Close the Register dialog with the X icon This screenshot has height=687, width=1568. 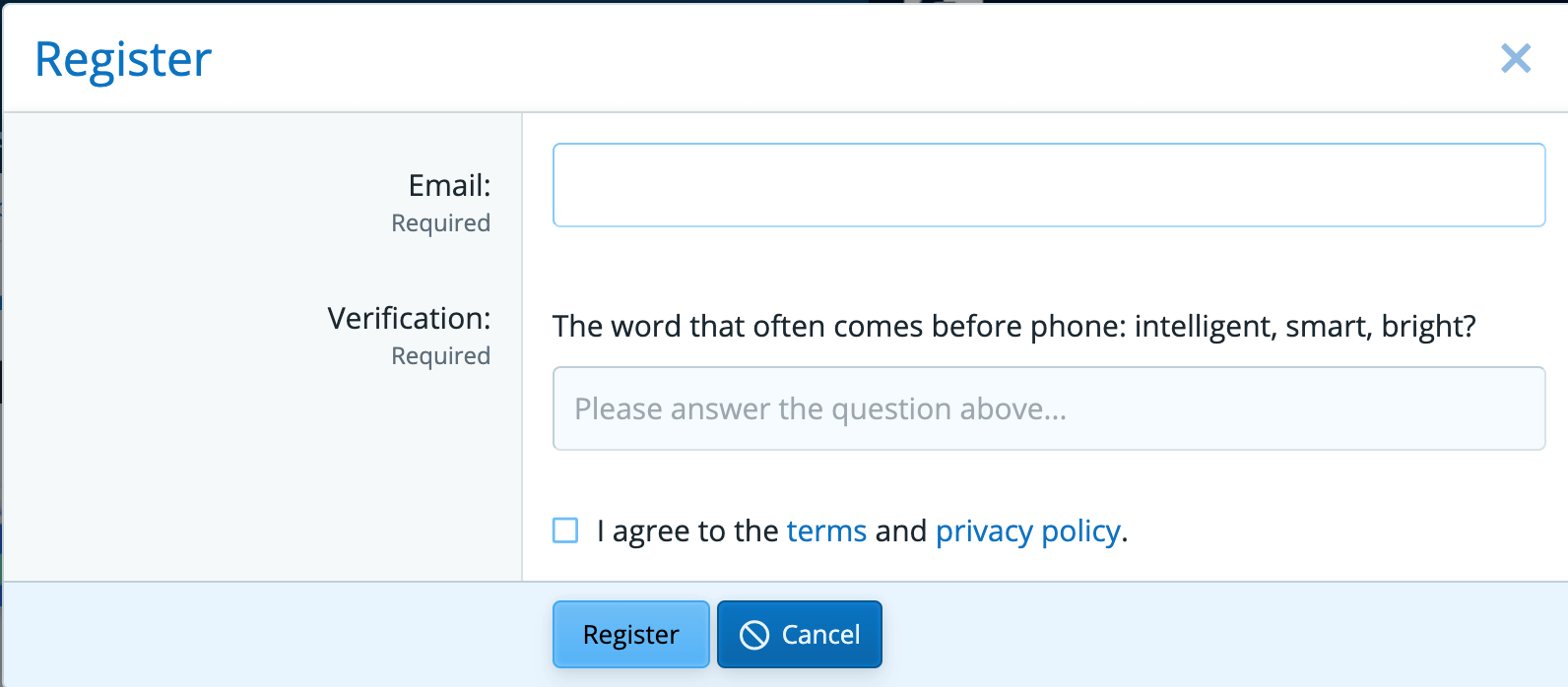1516,59
